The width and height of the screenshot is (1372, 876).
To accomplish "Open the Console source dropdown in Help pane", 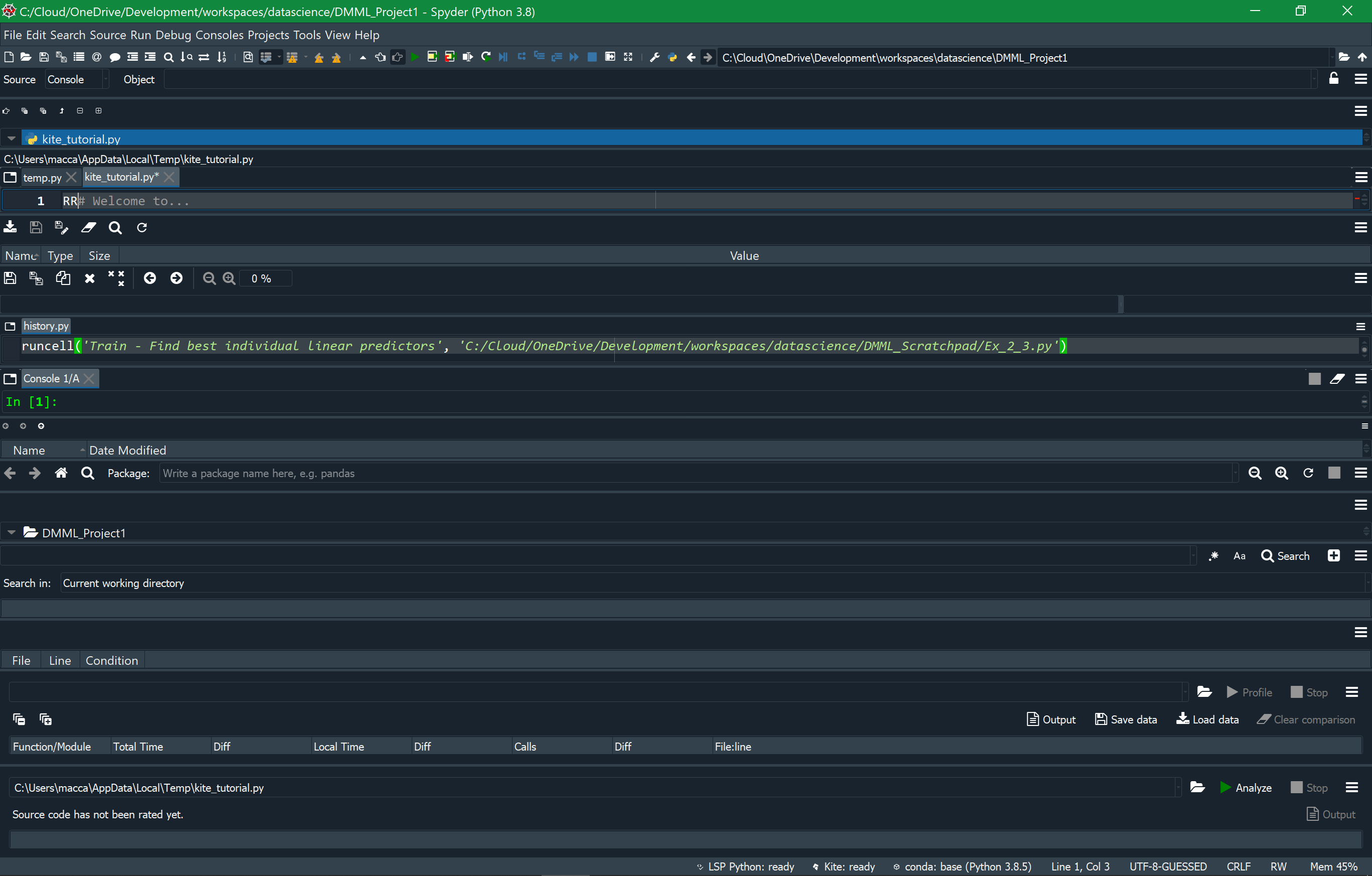I will pyautogui.click(x=76, y=79).
